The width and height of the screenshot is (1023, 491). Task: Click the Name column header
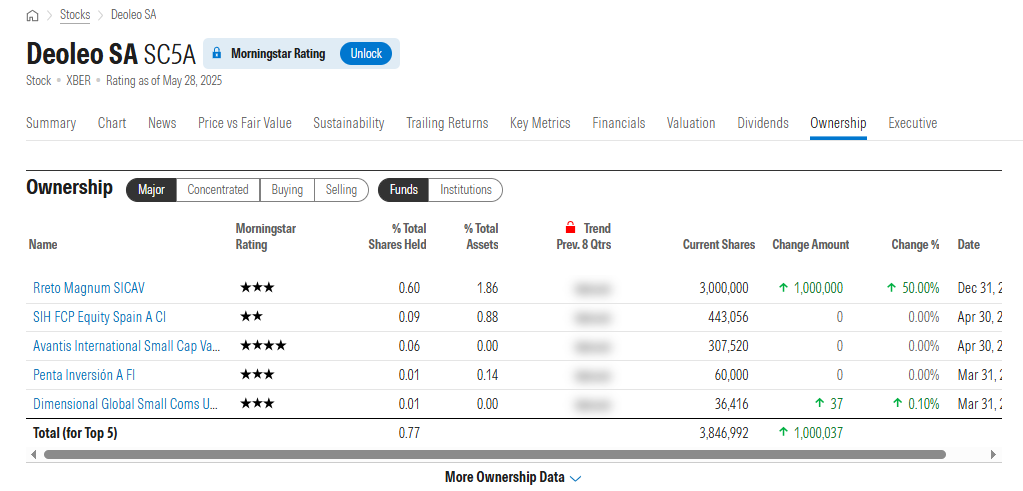tap(43, 245)
